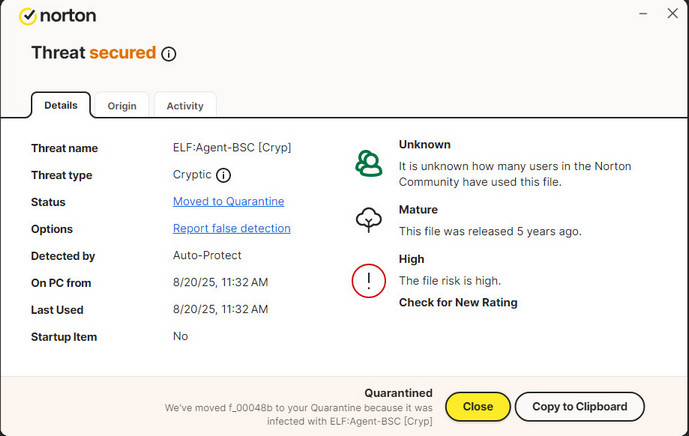
Task: Click info icon next to Cryptic
Action: (224, 175)
